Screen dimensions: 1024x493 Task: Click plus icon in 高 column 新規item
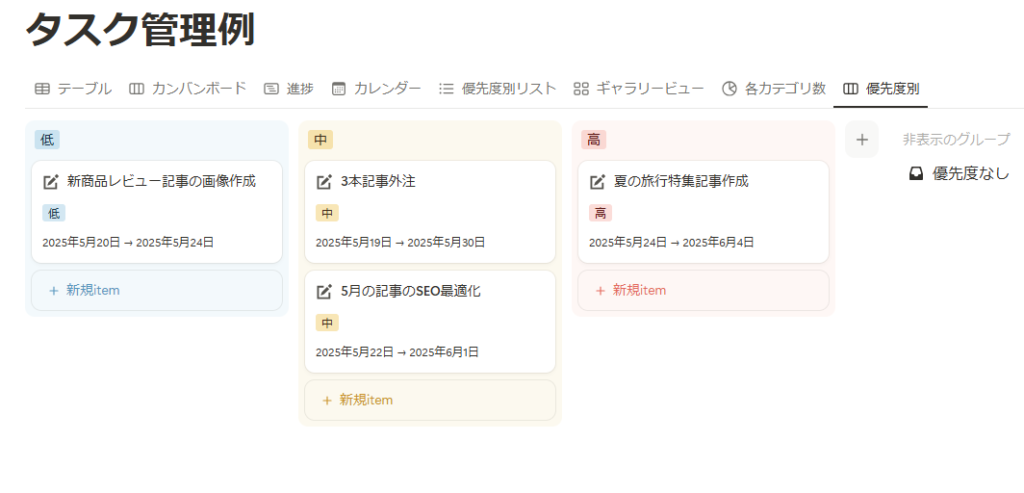pos(600,291)
